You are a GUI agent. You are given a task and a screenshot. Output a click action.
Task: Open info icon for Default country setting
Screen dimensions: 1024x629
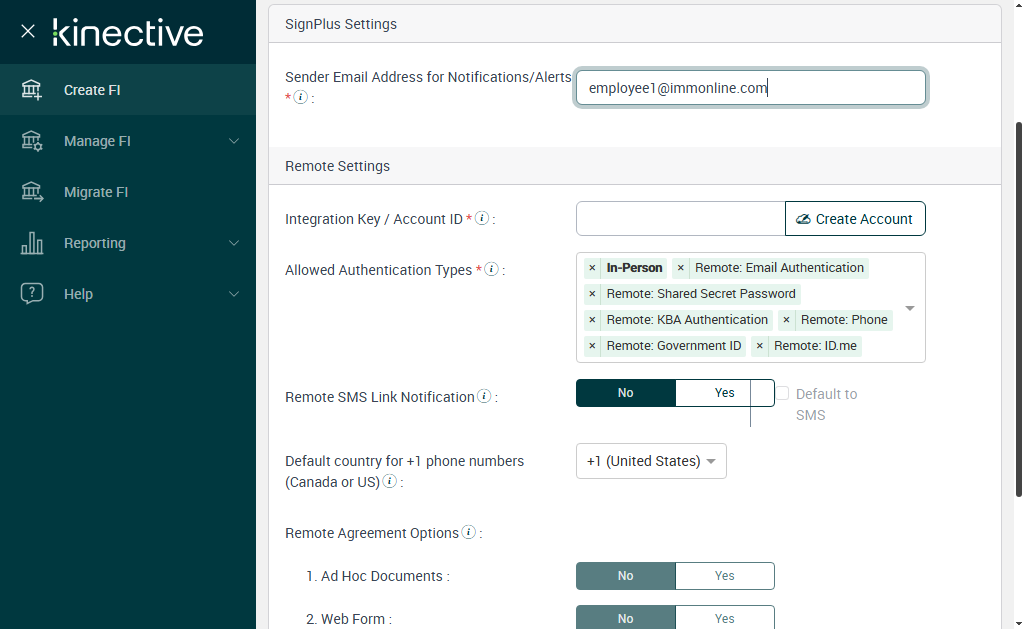389,481
